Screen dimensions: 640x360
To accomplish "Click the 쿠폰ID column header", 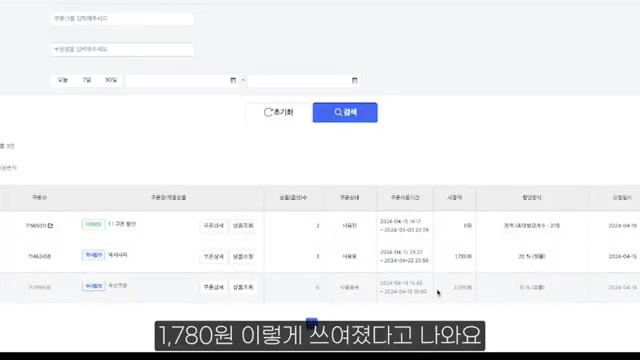I will 39,198.
